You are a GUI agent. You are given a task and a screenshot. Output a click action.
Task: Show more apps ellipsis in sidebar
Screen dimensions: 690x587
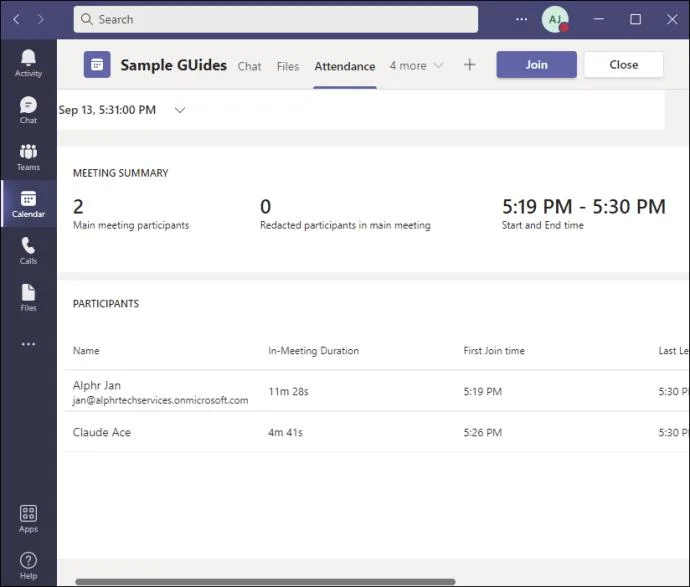tap(28, 344)
